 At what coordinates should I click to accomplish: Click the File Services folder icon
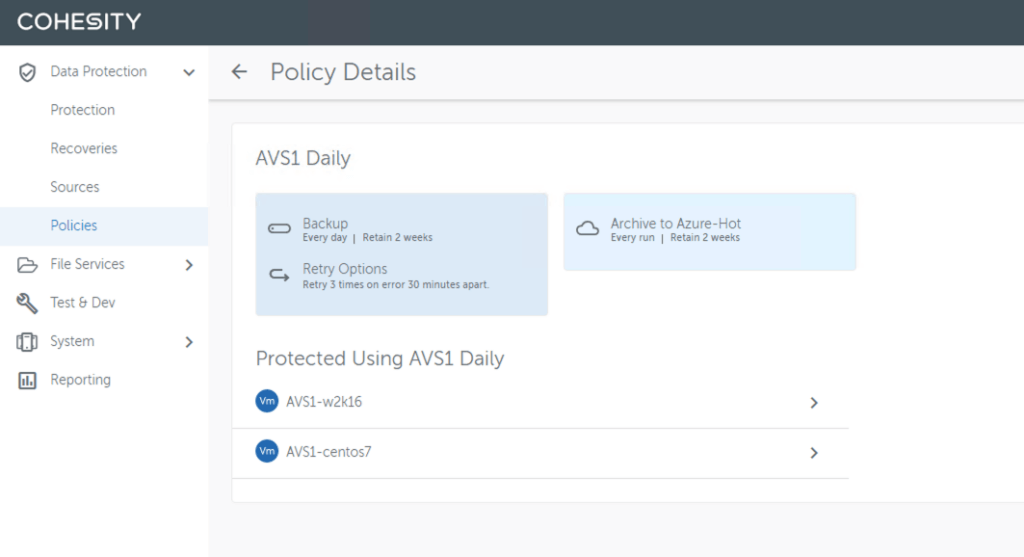(x=28, y=265)
